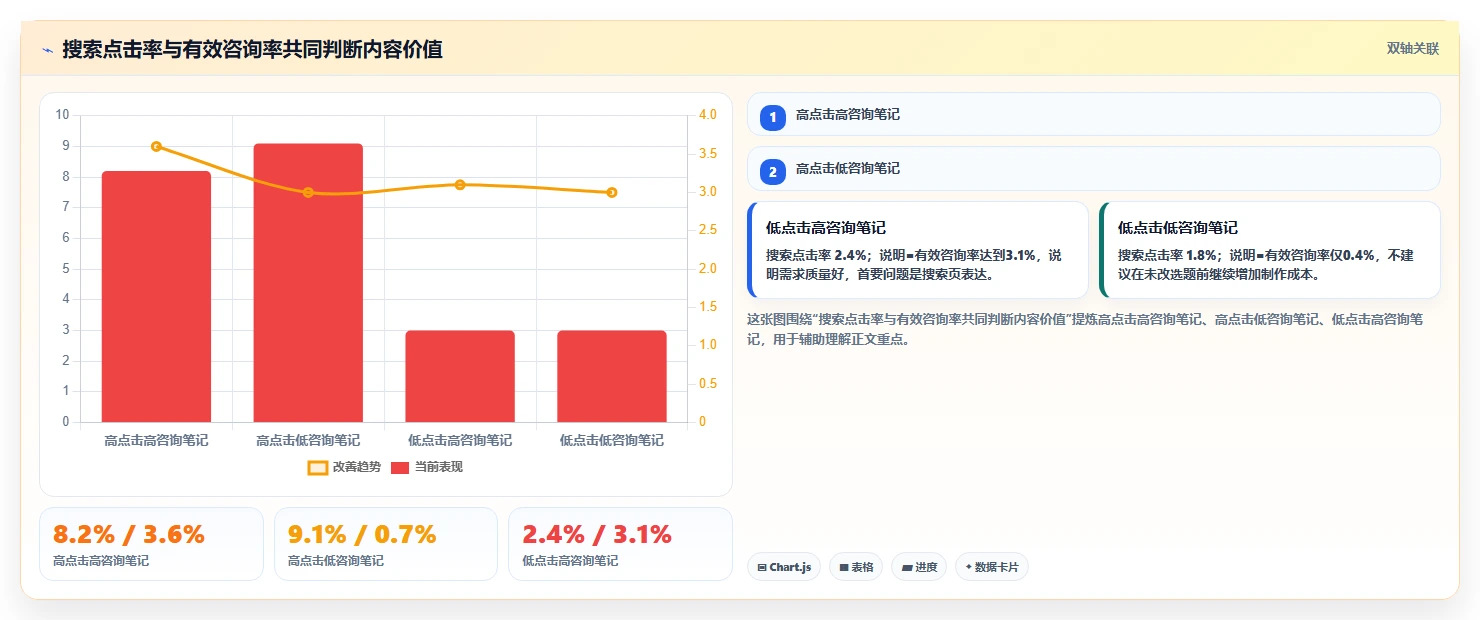Select list row 2 高点击低咨询笔记

[x=1093, y=168]
